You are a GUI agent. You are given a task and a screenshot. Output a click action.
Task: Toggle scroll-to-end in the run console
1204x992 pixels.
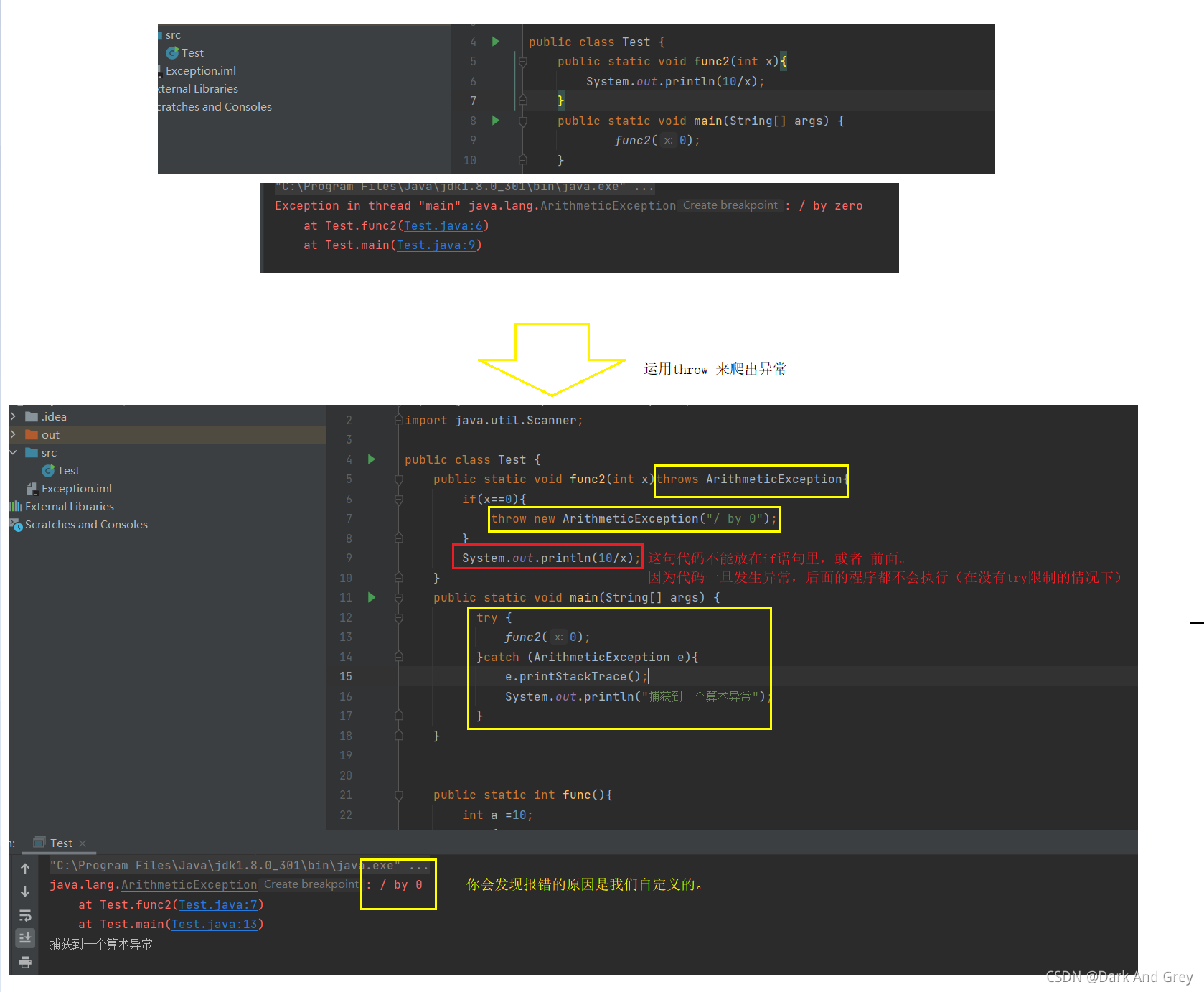coord(25,938)
